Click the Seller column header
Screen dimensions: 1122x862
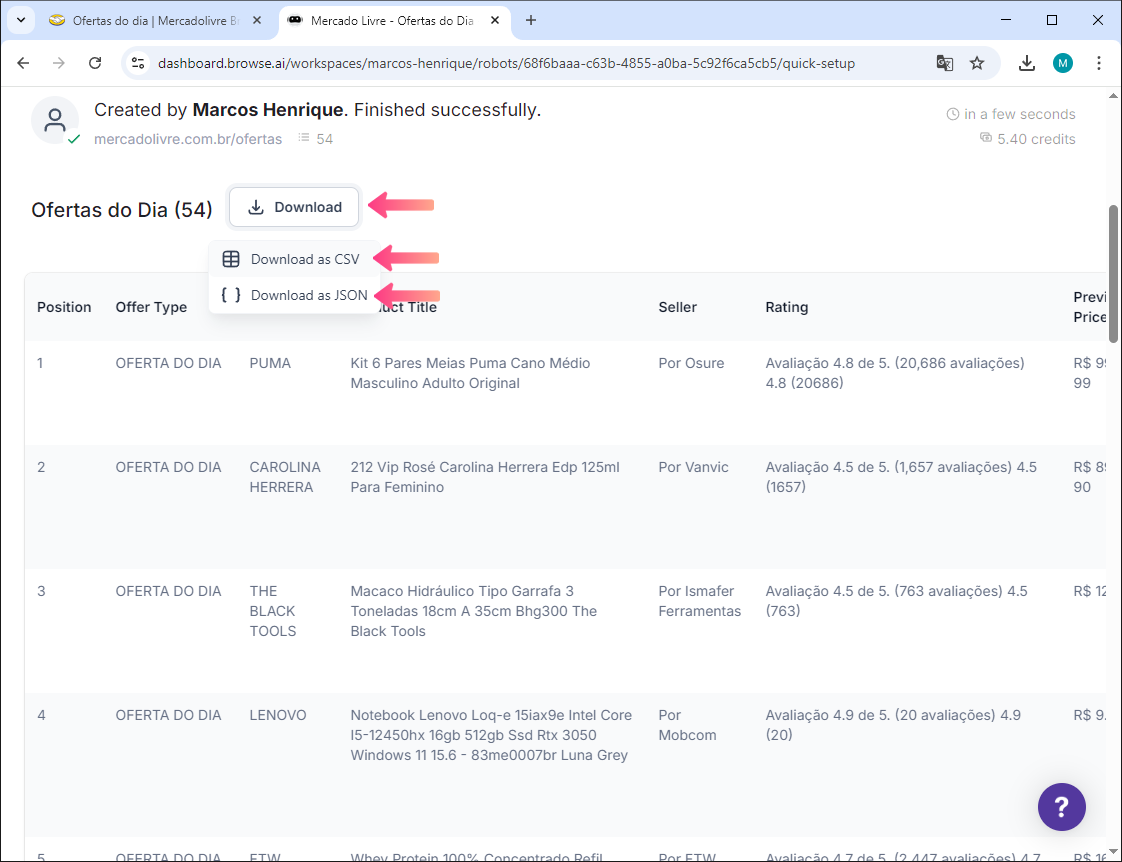(678, 307)
